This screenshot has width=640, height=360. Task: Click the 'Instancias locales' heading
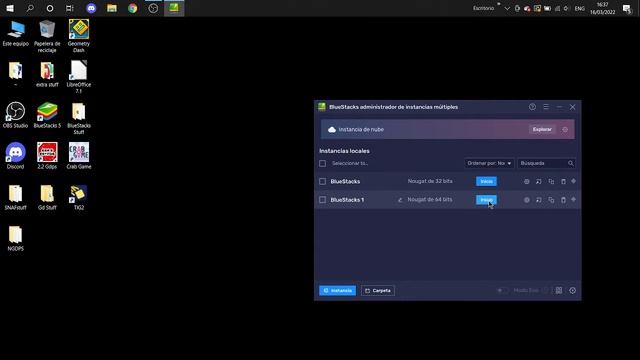[344, 151]
